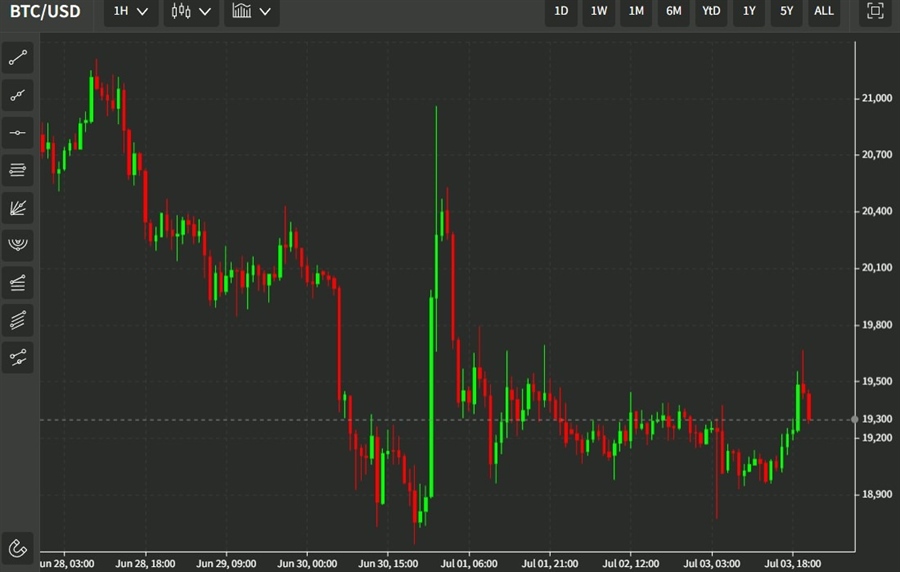The width and height of the screenshot is (900, 572).
Task: Click the 19,200 price axis label
Action: point(877,438)
